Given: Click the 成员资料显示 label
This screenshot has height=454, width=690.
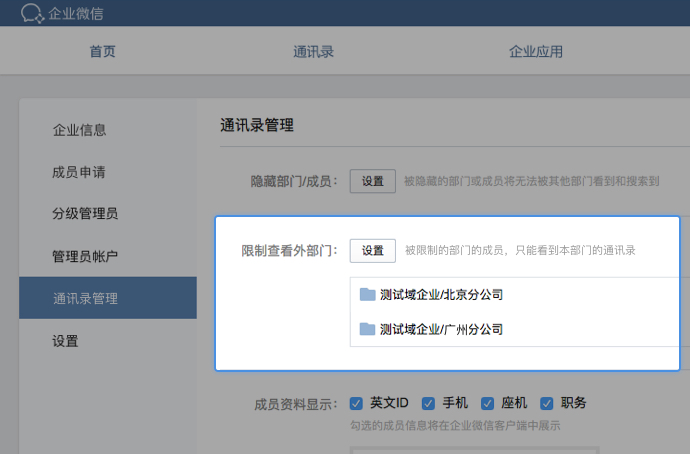Looking at the screenshot, I should (296, 404).
